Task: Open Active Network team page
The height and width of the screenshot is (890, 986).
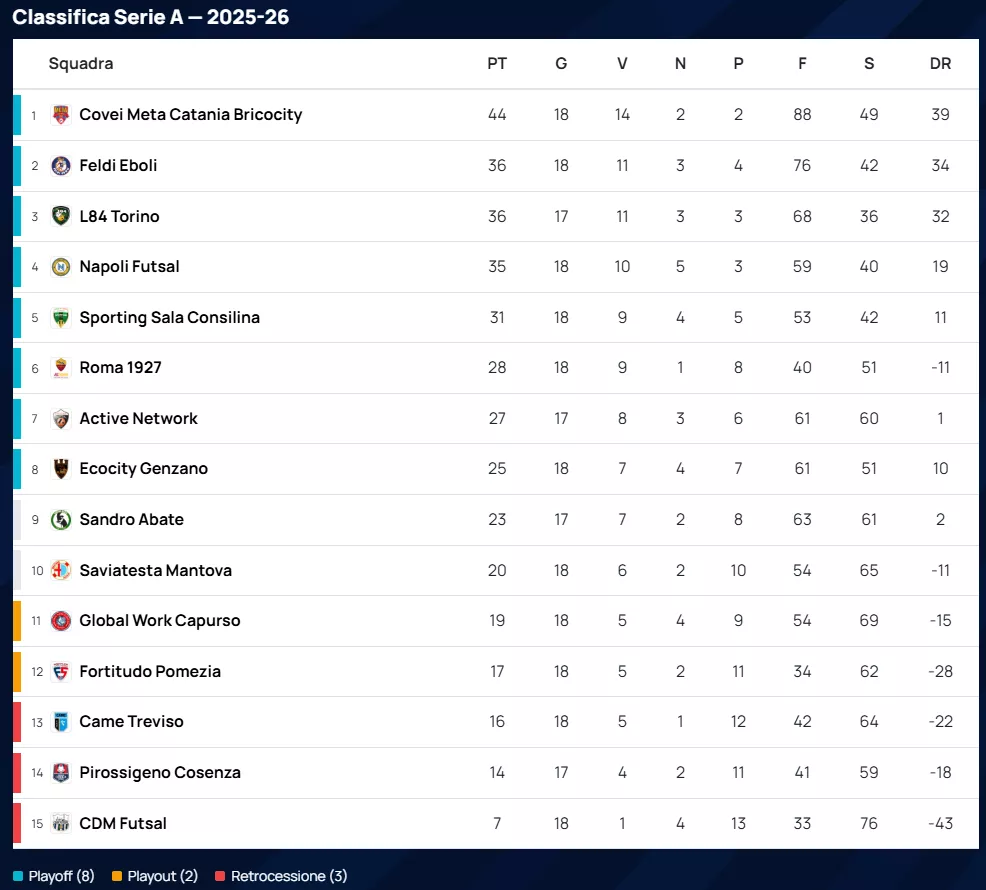Action: coord(138,418)
